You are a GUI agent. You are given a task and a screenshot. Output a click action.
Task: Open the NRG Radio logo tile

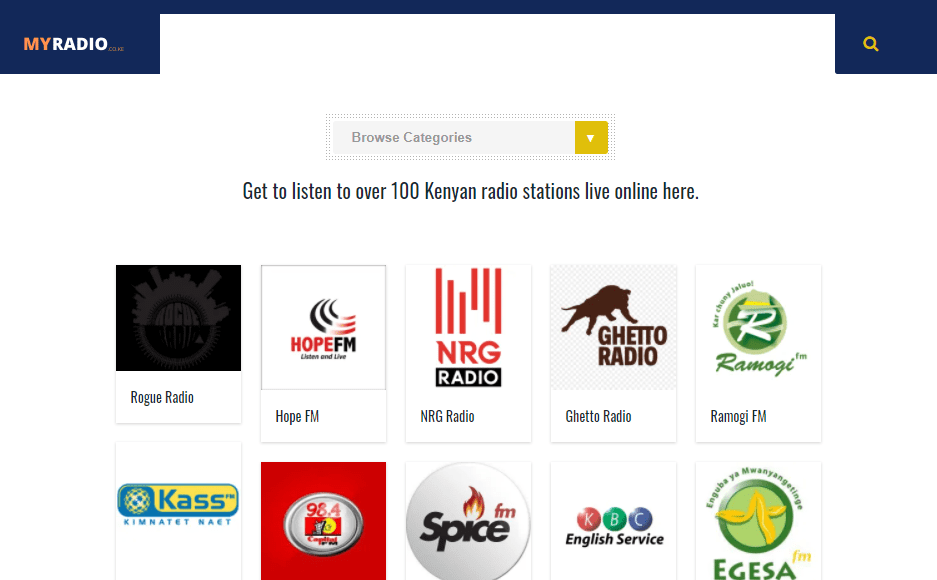pos(468,327)
